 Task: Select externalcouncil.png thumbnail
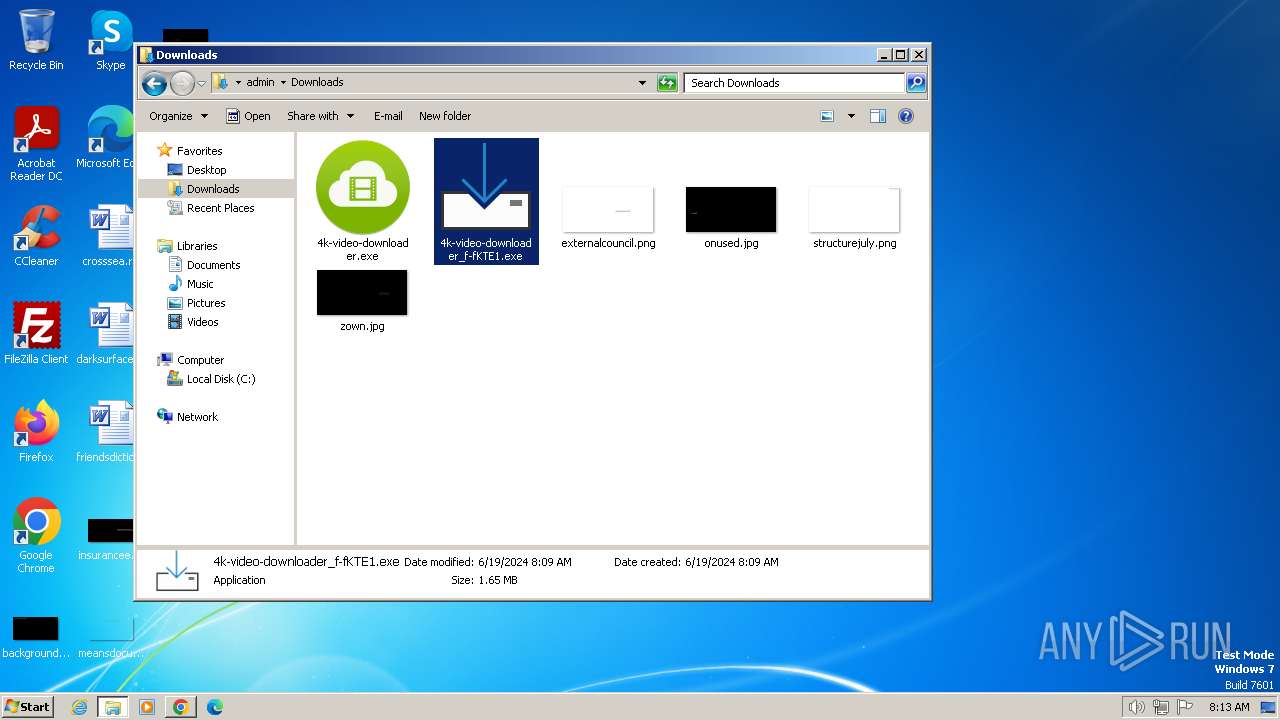tap(608, 209)
